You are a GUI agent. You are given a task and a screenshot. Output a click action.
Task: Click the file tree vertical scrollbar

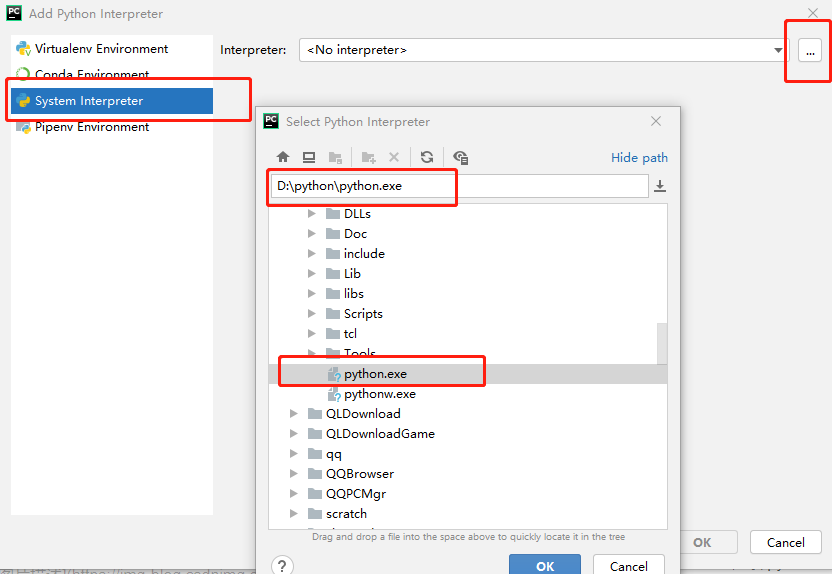tap(662, 344)
